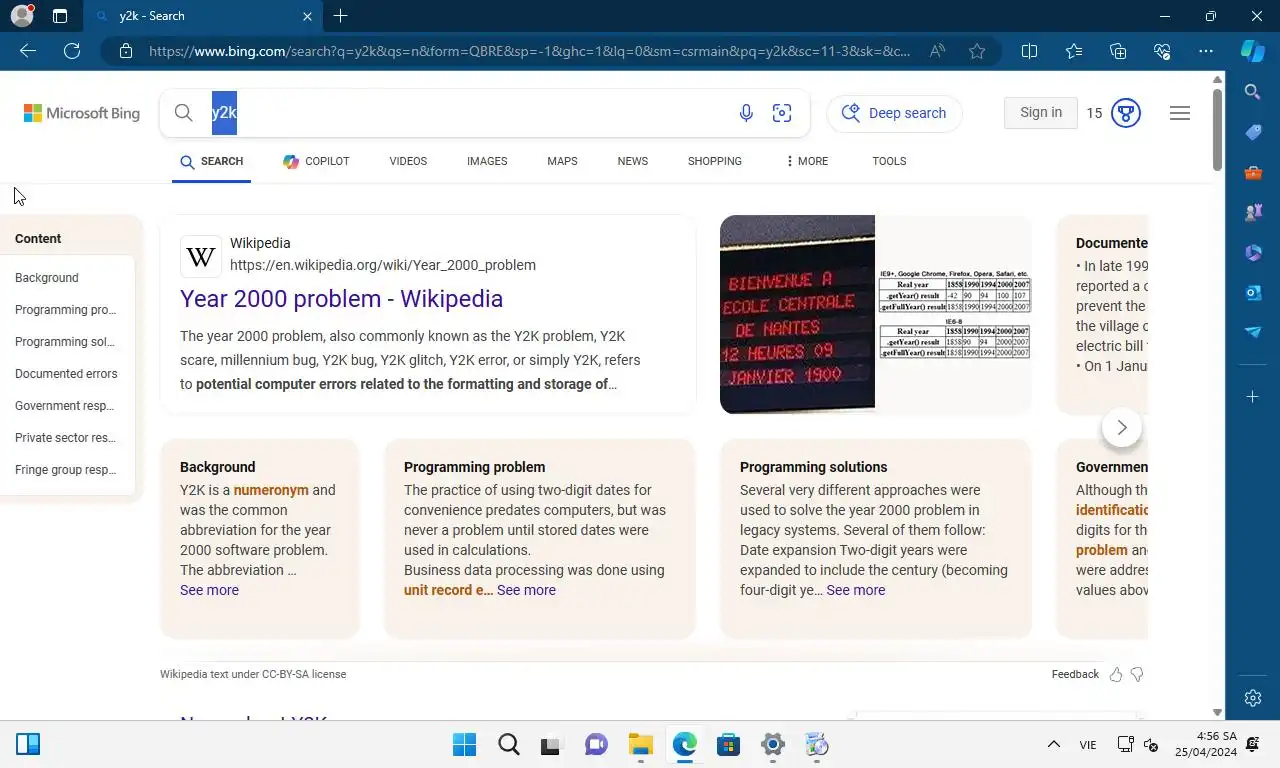1280x768 pixels.
Task: Jump to Fringe group resp... in Content list
Action: [65, 470]
